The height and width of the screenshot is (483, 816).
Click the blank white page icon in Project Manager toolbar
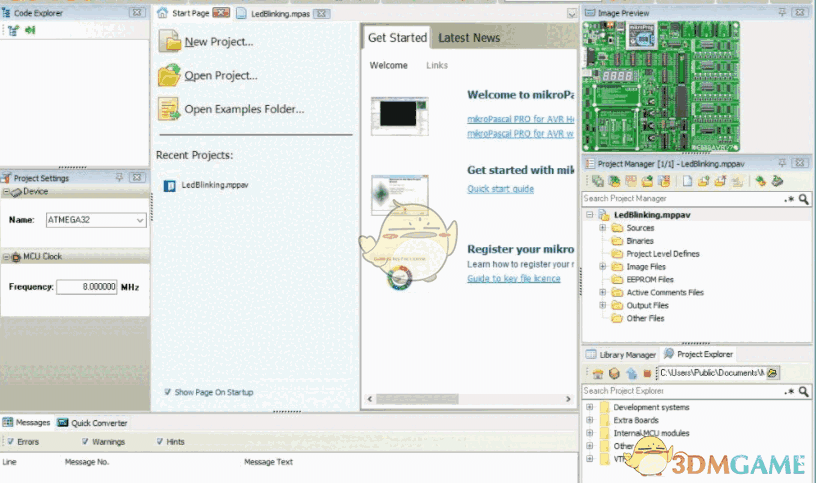tap(687, 181)
